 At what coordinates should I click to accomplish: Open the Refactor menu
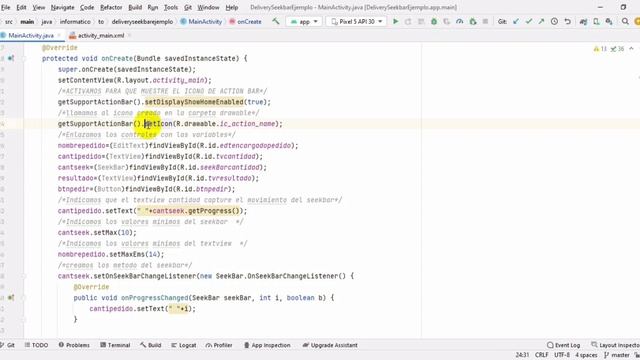(111, 7)
